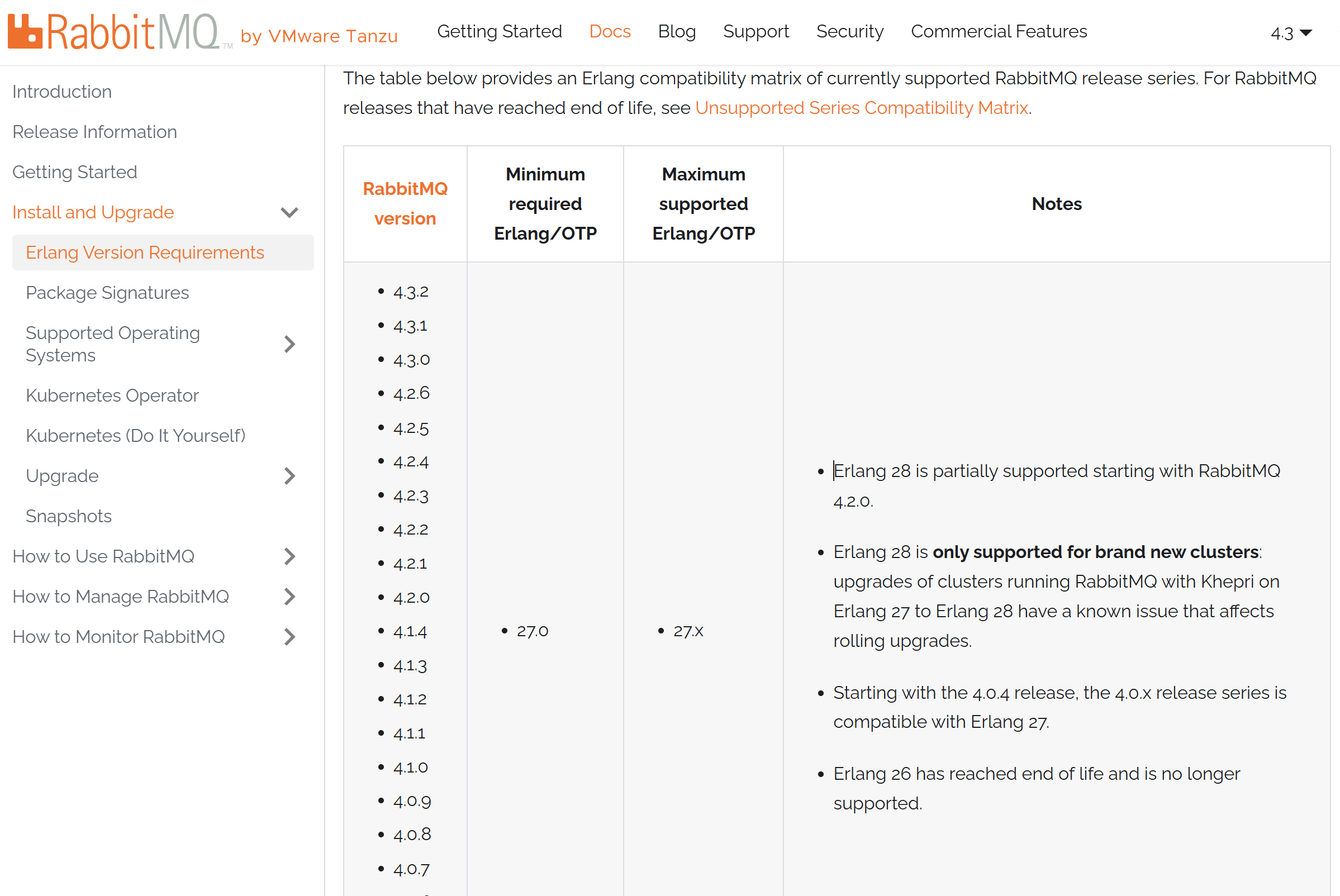The height and width of the screenshot is (896, 1340).
Task: Open the Docs navigation item
Action: pos(610,31)
